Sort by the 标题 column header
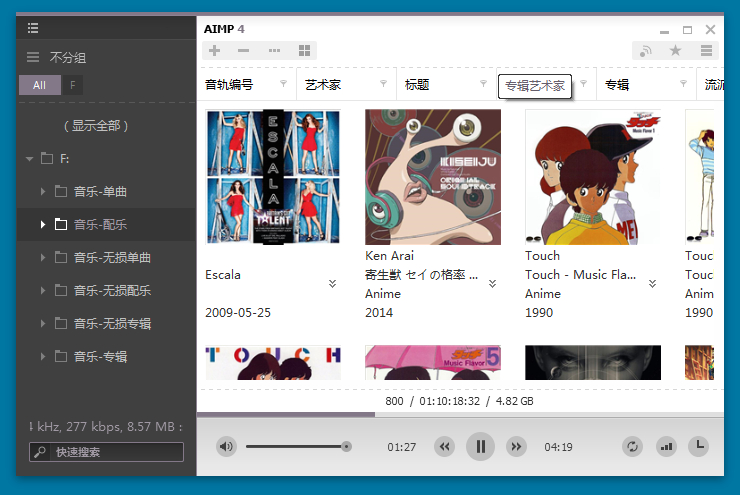The height and width of the screenshot is (495, 740). pyautogui.click(x=417, y=85)
